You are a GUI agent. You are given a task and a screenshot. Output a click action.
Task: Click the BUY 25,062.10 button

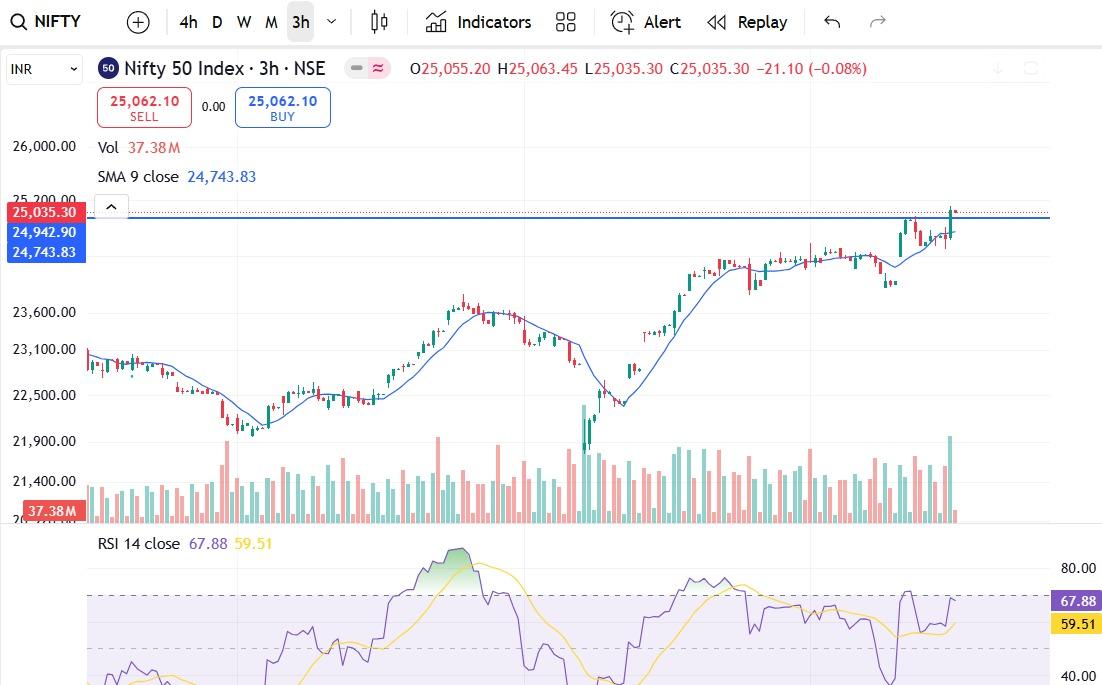tap(283, 107)
